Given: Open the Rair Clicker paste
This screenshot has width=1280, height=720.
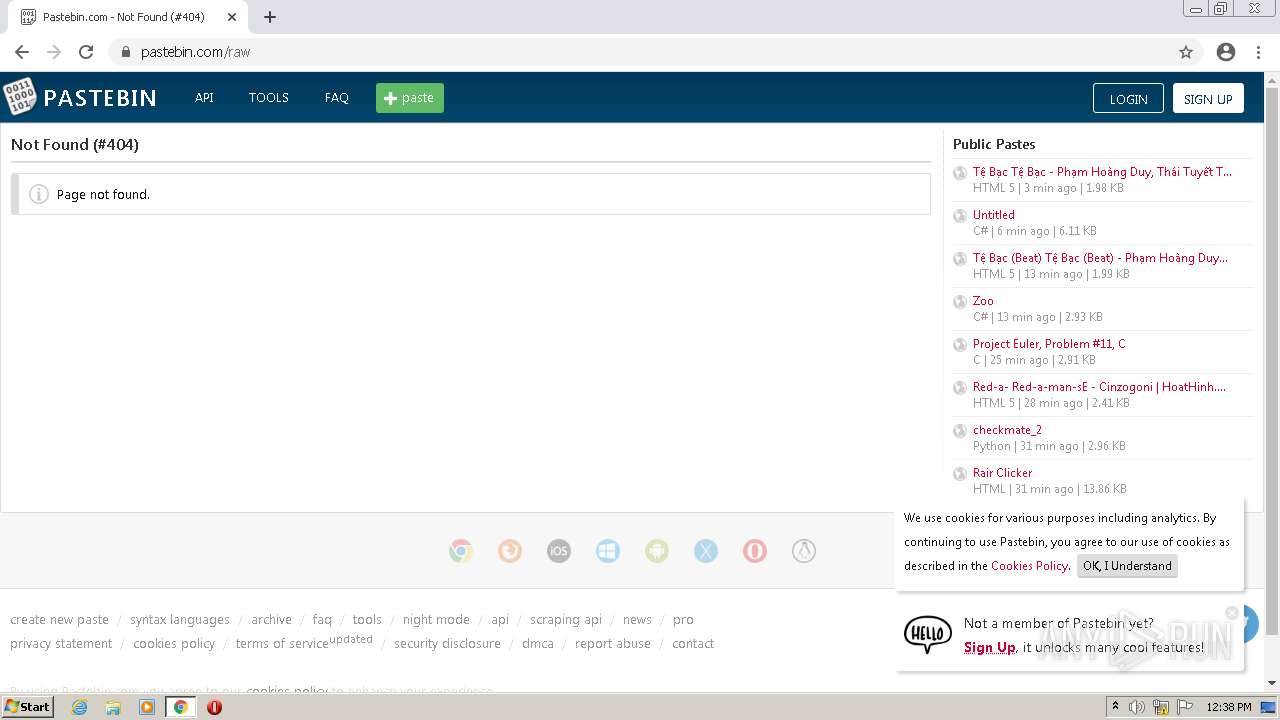Looking at the screenshot, I should [1002, 473].
